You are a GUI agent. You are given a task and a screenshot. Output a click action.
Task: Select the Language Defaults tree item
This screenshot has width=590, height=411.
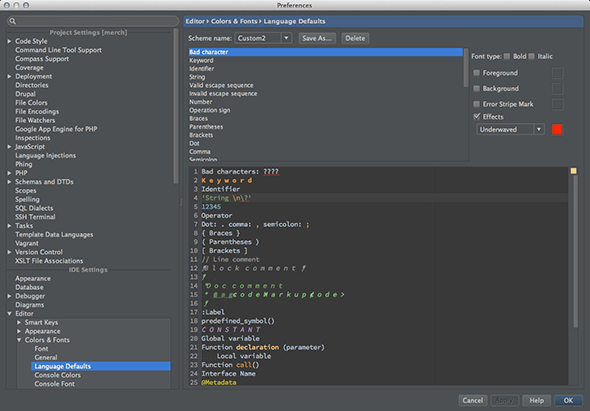click(101, 366)
